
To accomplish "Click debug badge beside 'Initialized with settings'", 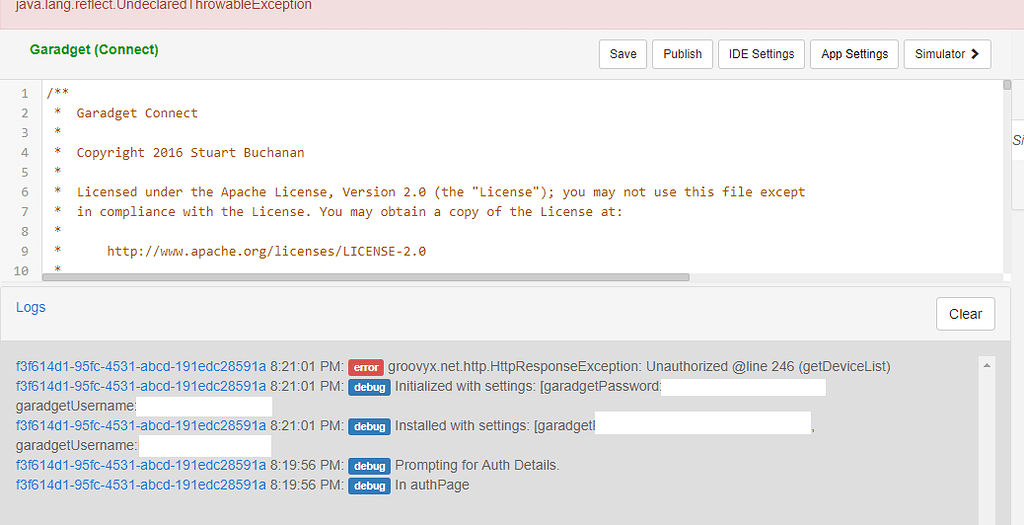I will (369, 387).
